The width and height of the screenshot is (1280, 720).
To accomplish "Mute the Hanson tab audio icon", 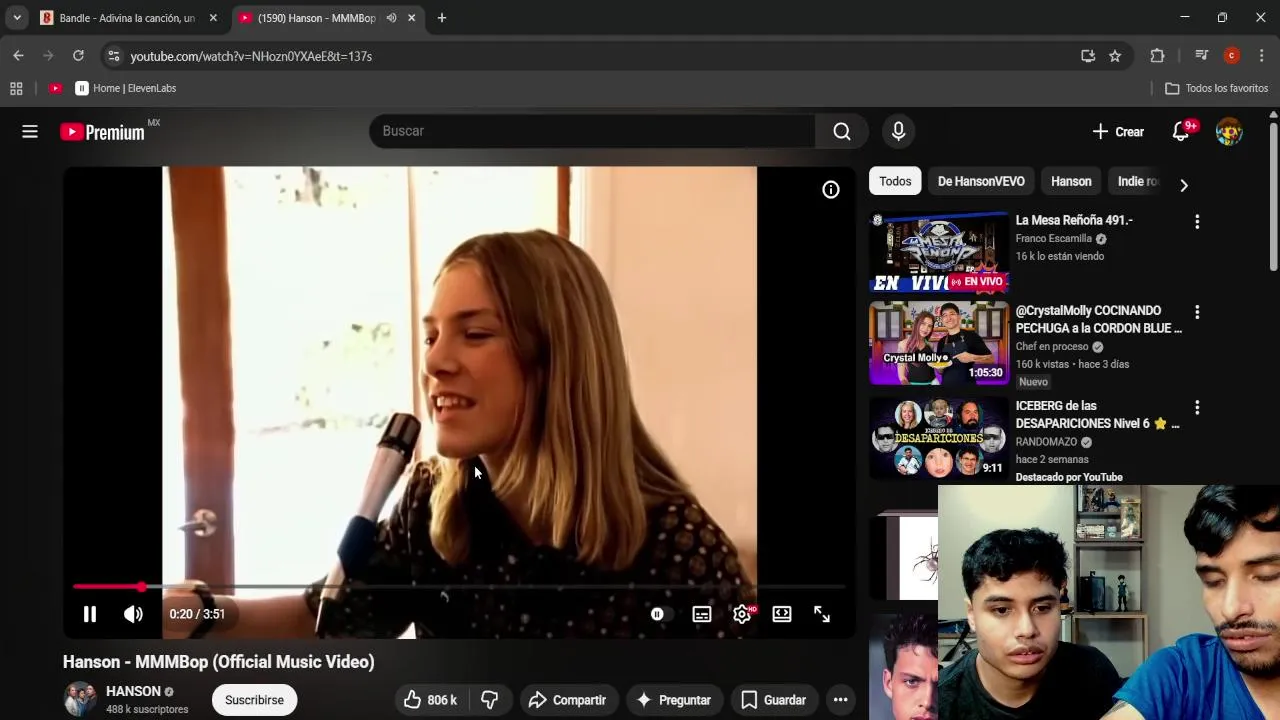I will pos(391,18).
